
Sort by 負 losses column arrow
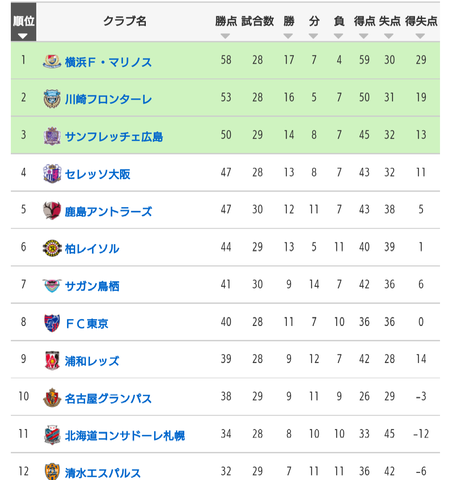pos(338,36)
